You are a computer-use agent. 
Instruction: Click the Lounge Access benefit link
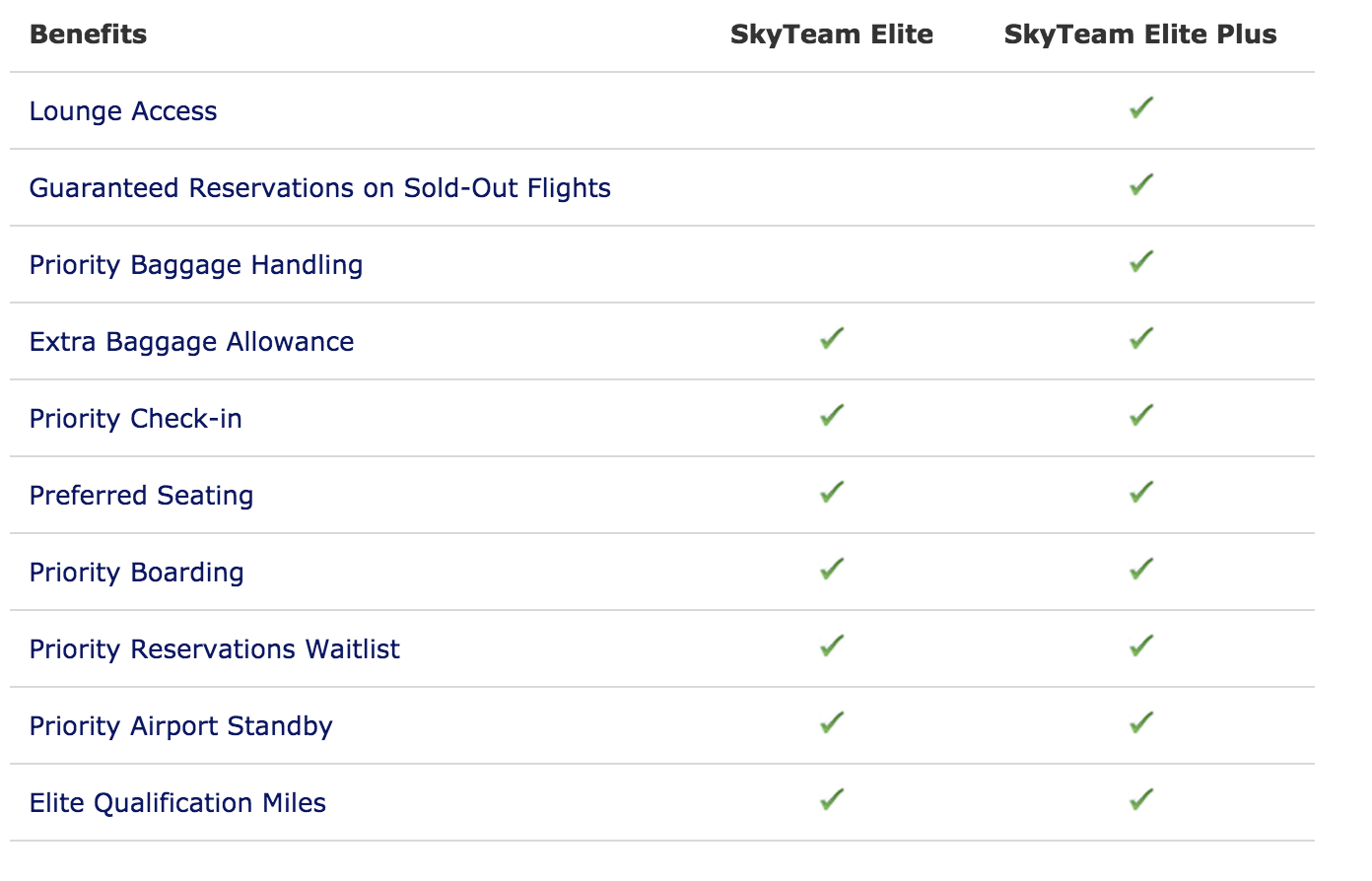(x=123, y=111)
